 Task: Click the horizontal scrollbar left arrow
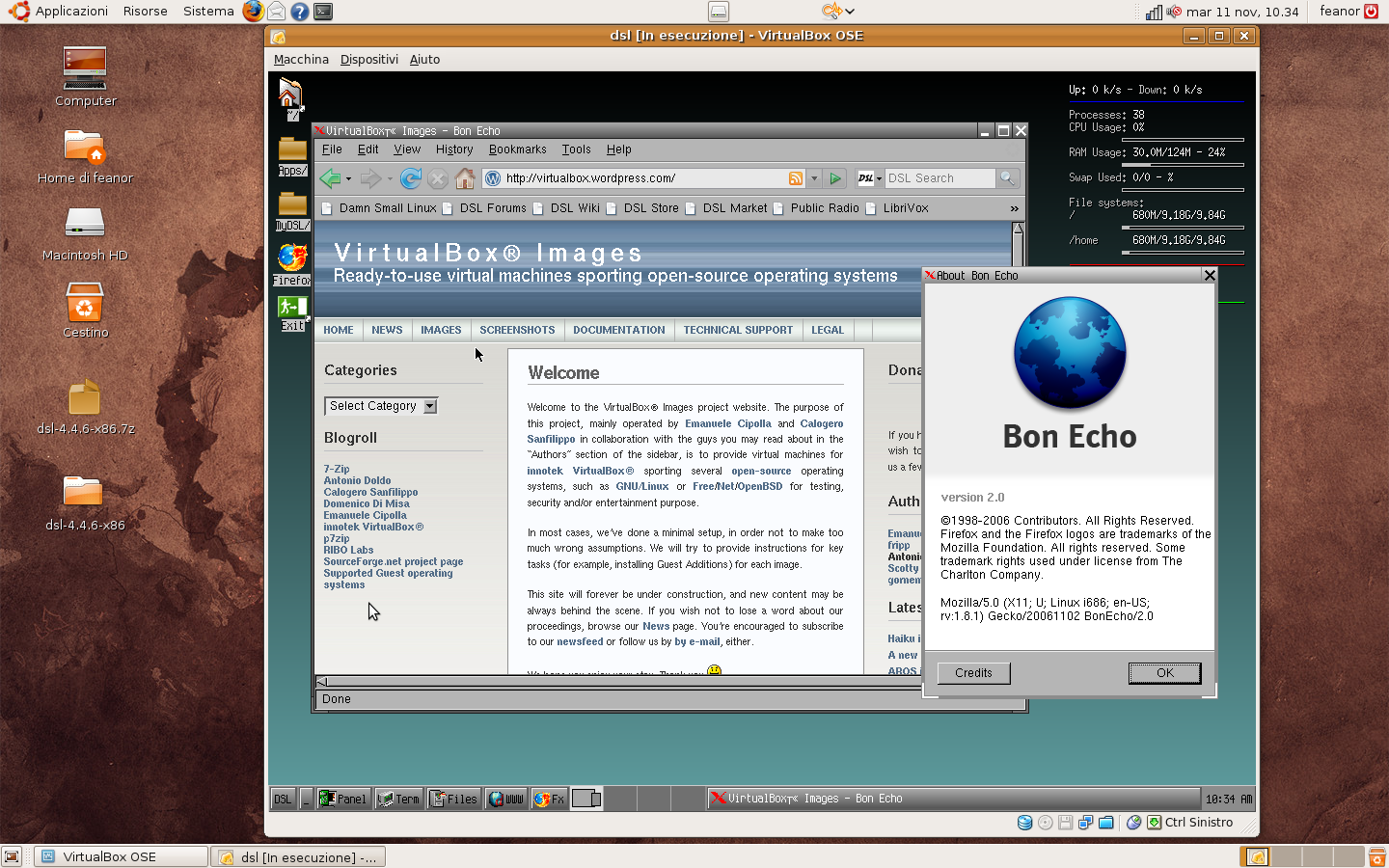(322, 681)
